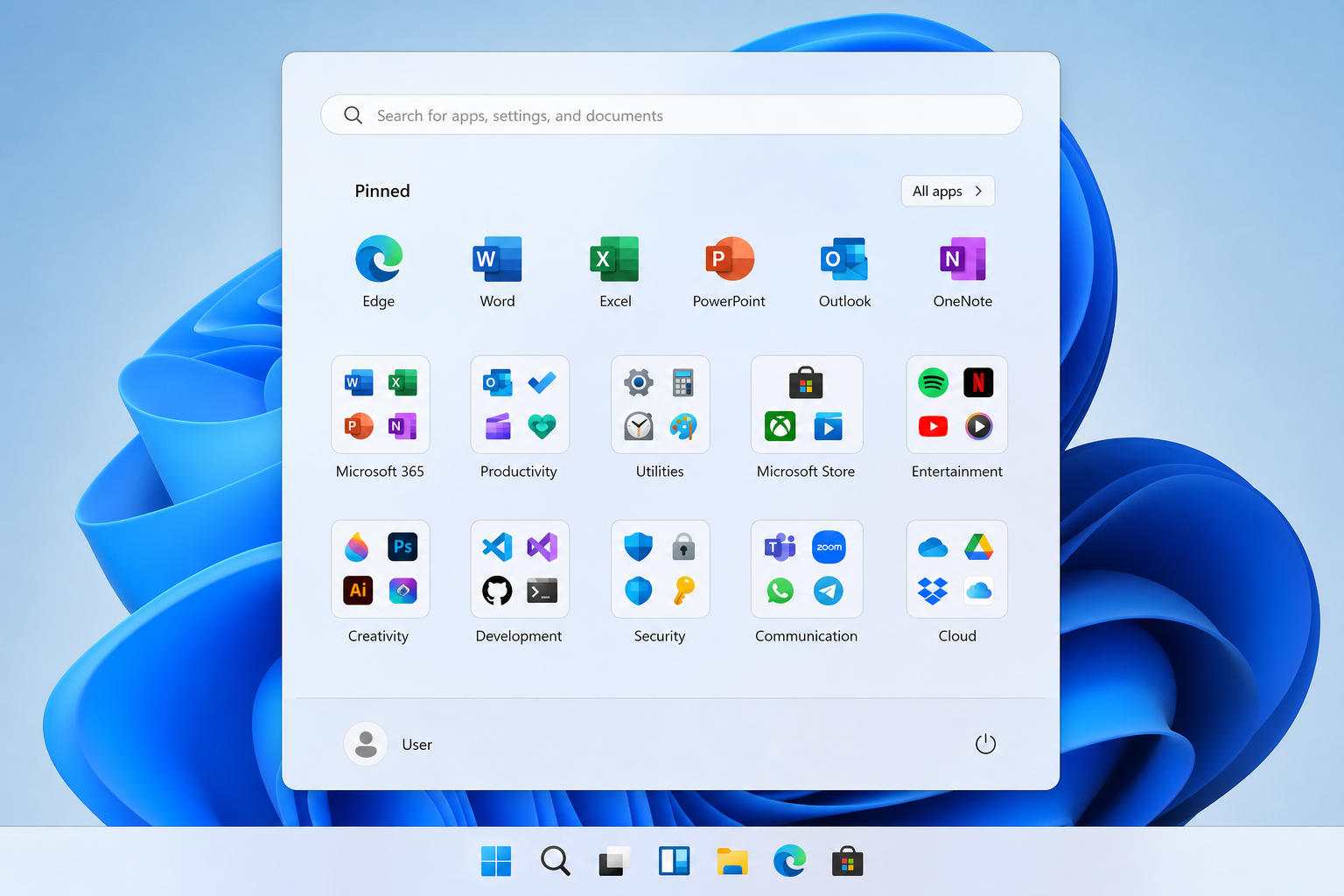Click the search box for apps and settings
The width and height of the screenshot is (1344, 896).
click(671, 115)
